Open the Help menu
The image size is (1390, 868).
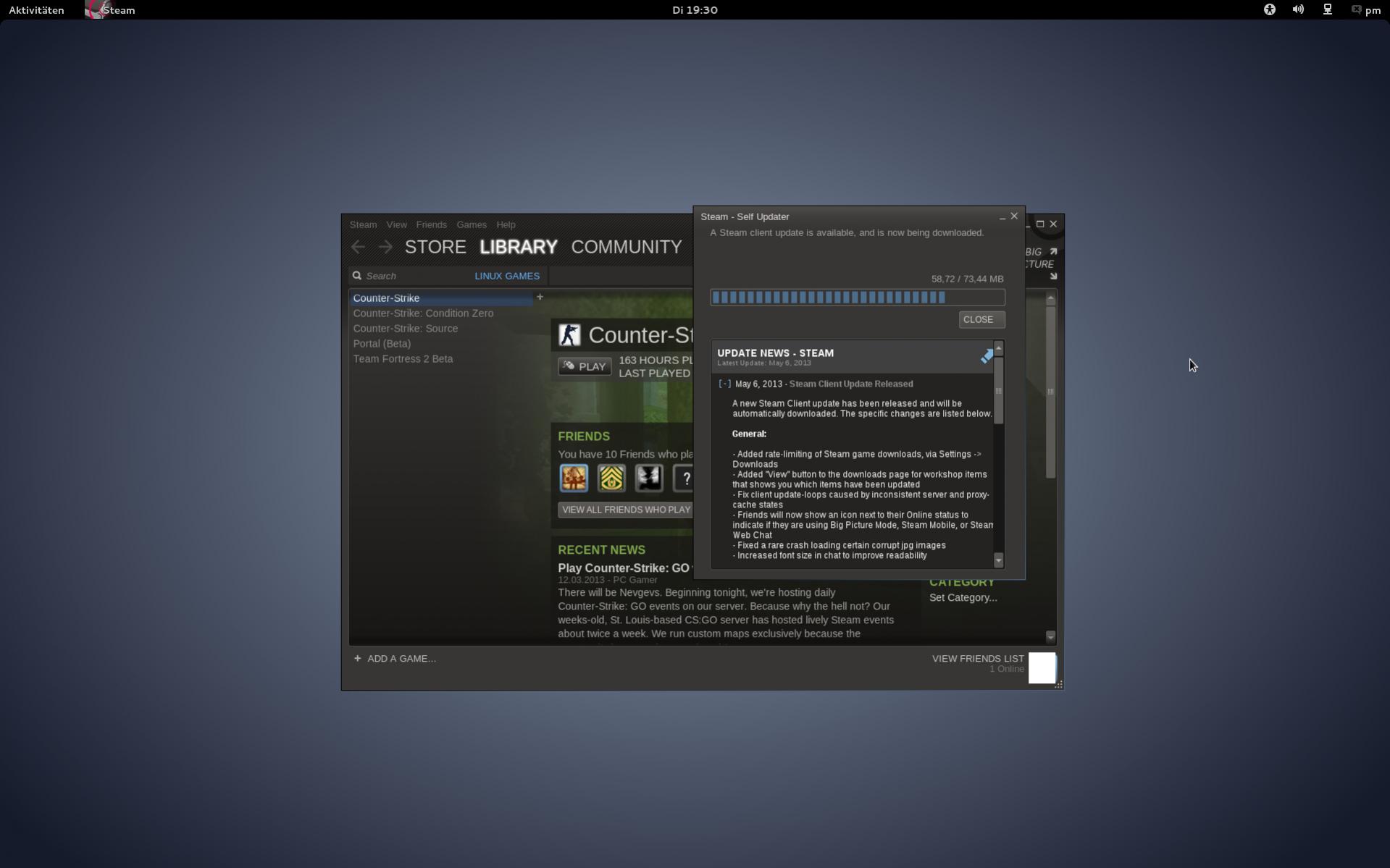[506, 224]
